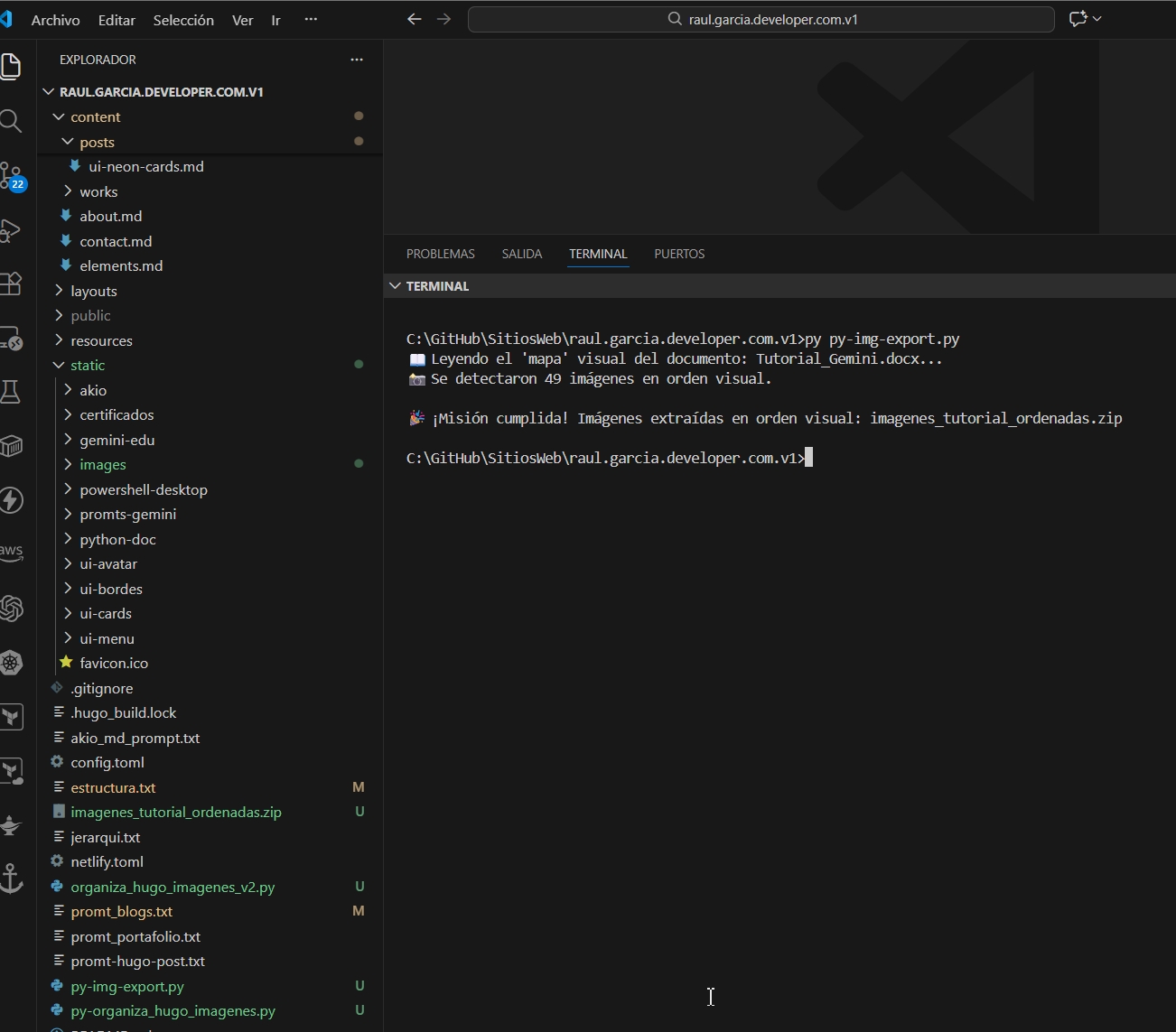The height and width of the screenshot is (1032, 1176).
Task: Select the SALIDA tab
Action: (521, 254)
